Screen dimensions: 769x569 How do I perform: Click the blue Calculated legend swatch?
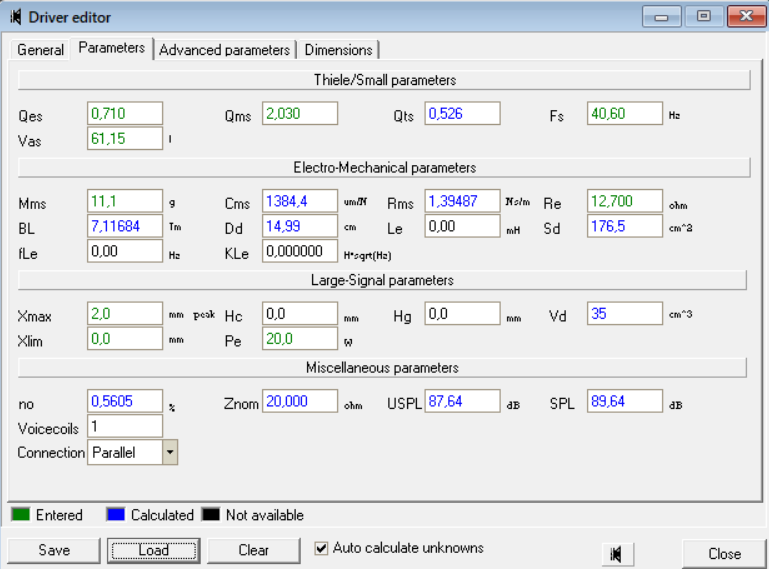click(115, 515)
